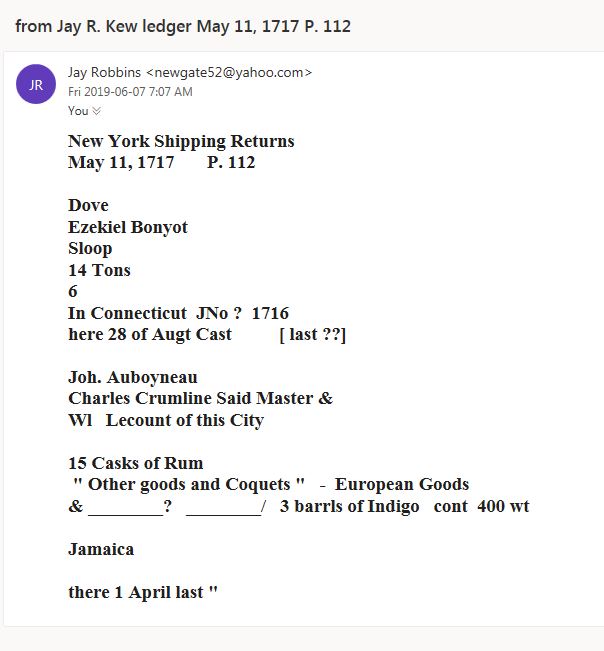Click the New York Shipping Returns line
The width and height of the screenshot is (604, 651).
point(181,141)
